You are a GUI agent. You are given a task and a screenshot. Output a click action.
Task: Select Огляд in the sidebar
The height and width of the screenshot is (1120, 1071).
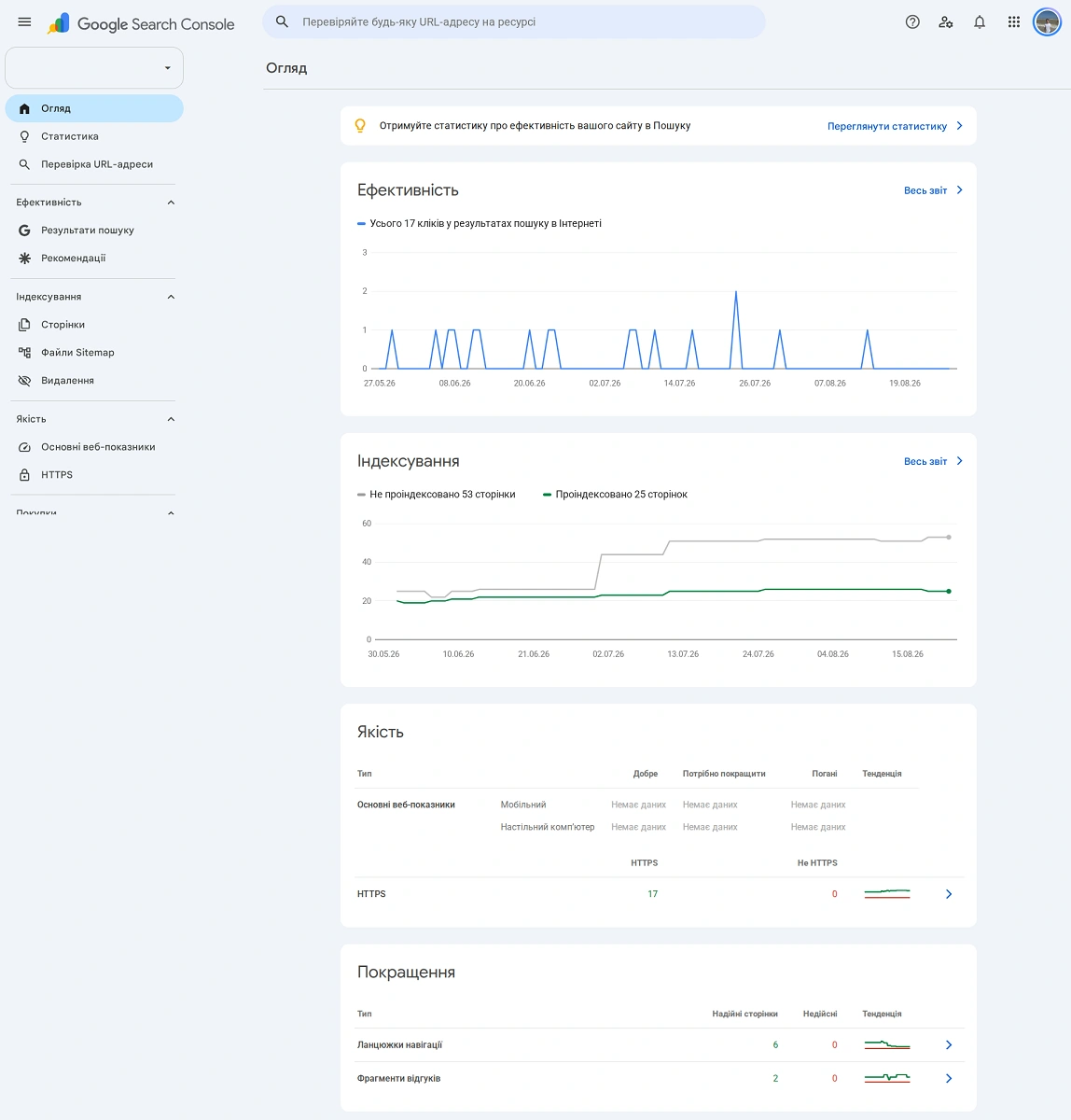94,108
